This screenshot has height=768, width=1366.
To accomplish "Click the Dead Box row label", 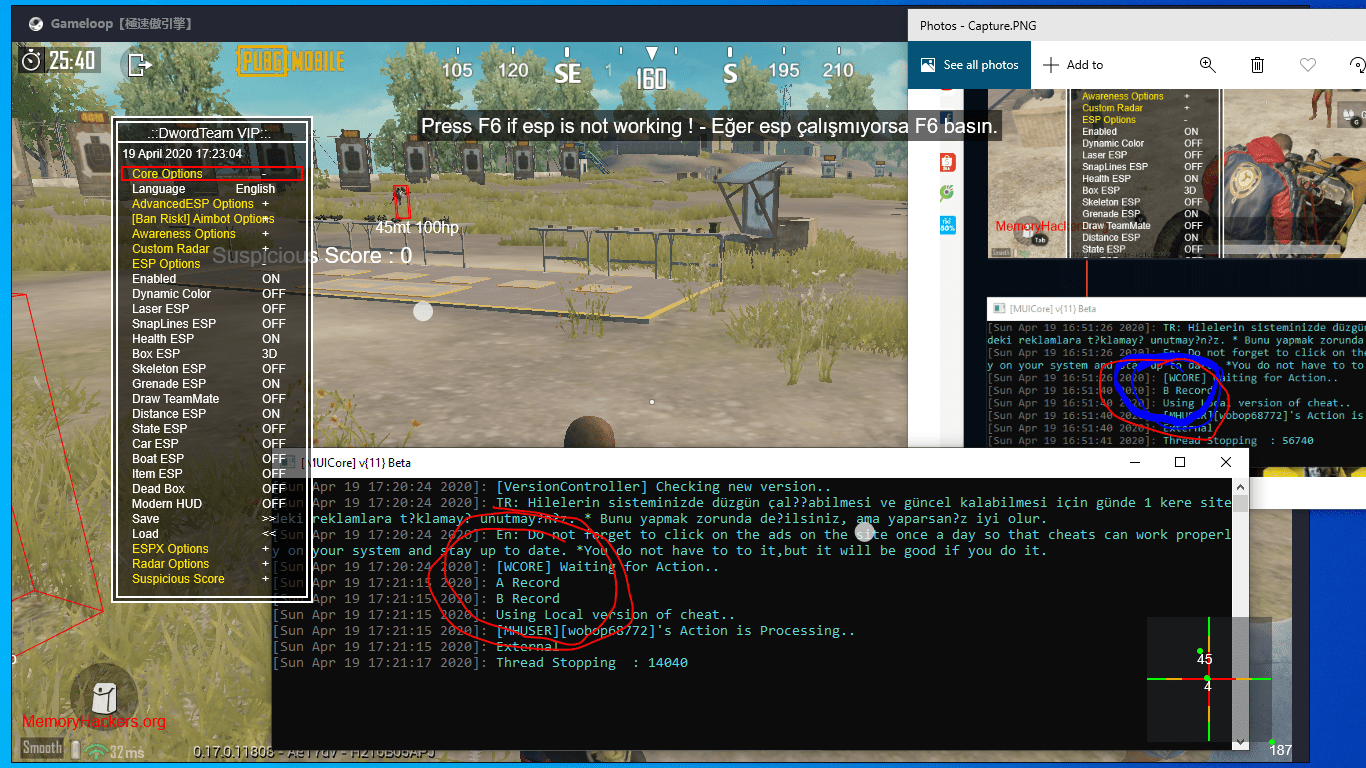I will (x=158, y=489).
